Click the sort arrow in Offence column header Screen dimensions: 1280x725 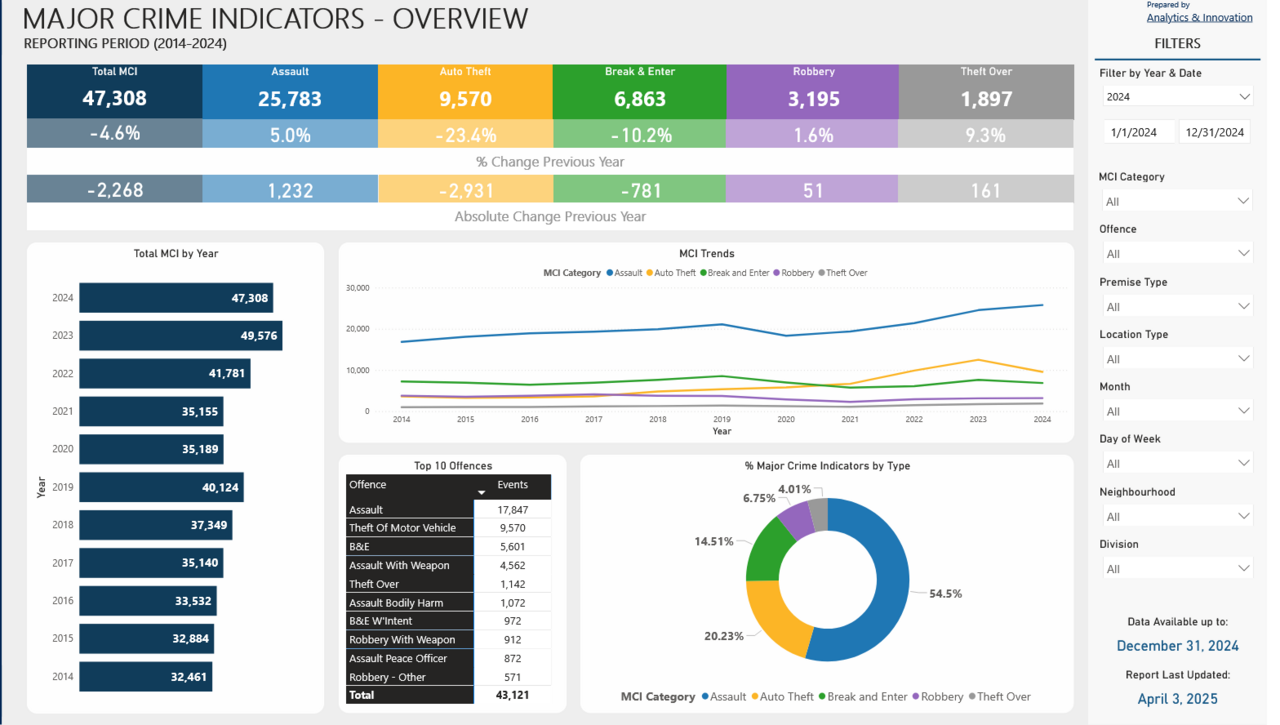tap(481, 492)
